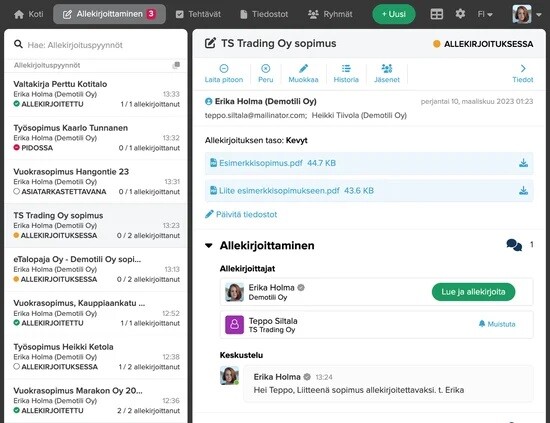Click Heikki Tiivola (Demotili Oy) recipient
Screen dimensions: 550x423
[359, 115]
